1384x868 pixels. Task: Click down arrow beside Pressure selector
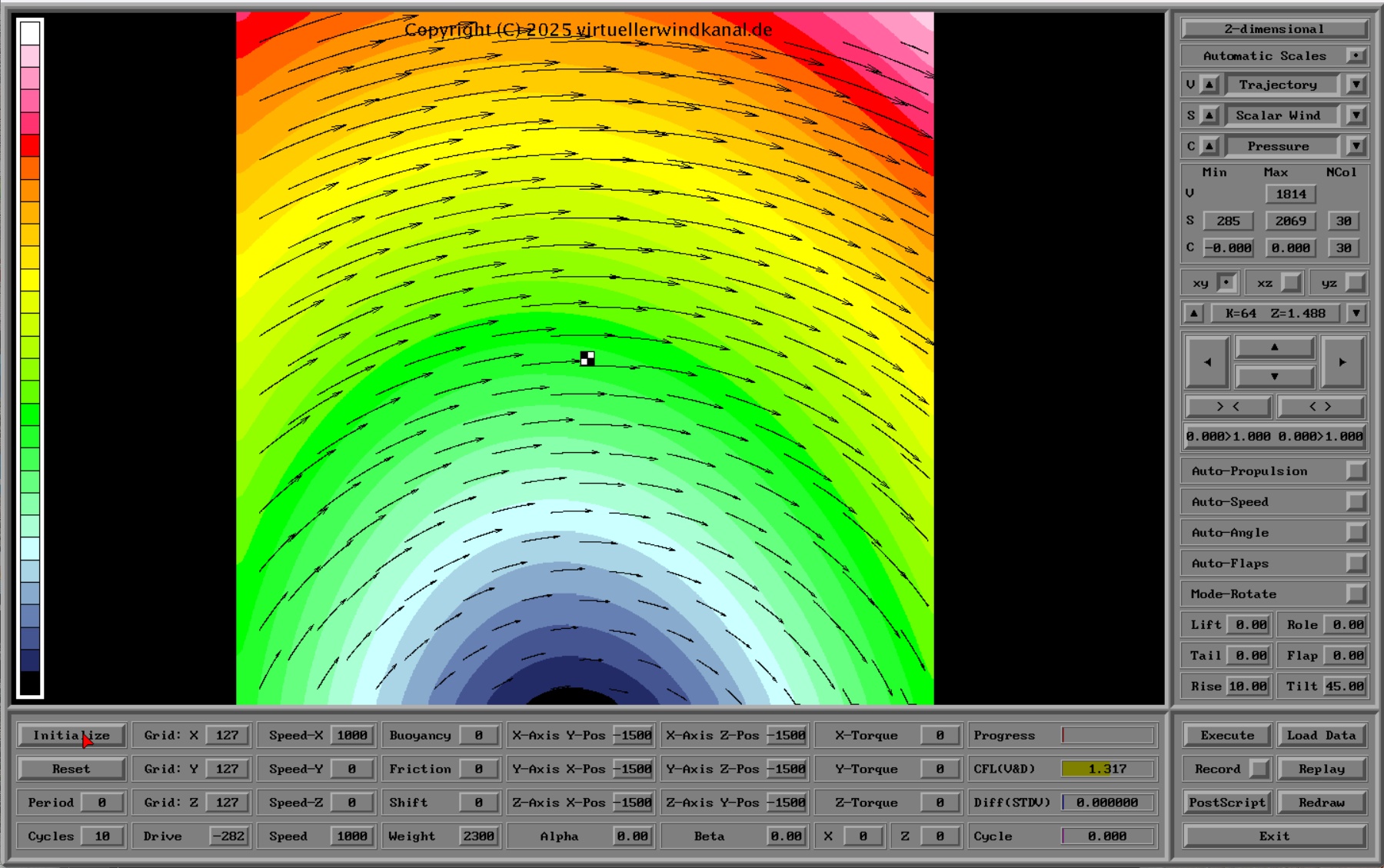tap(1356, 146)
